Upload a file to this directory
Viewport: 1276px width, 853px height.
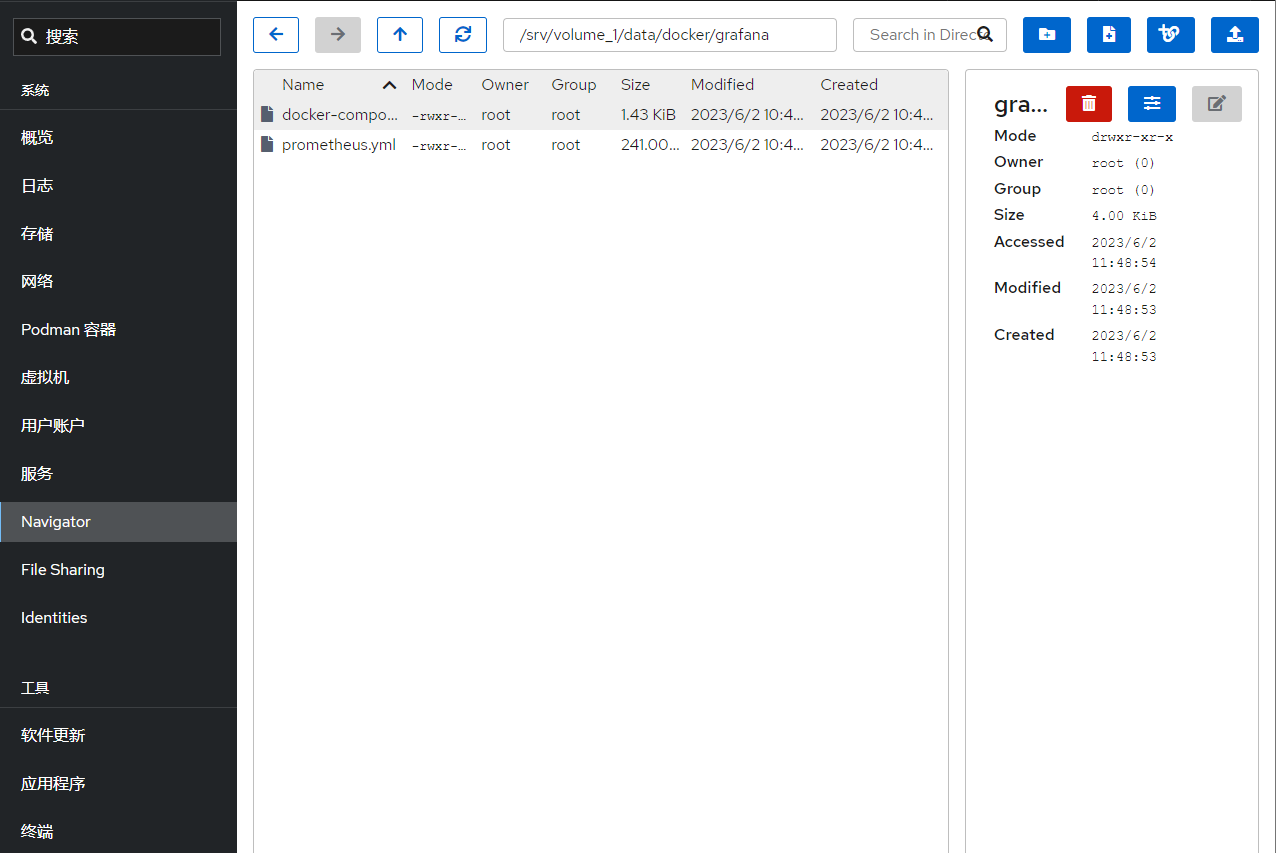1234,35
